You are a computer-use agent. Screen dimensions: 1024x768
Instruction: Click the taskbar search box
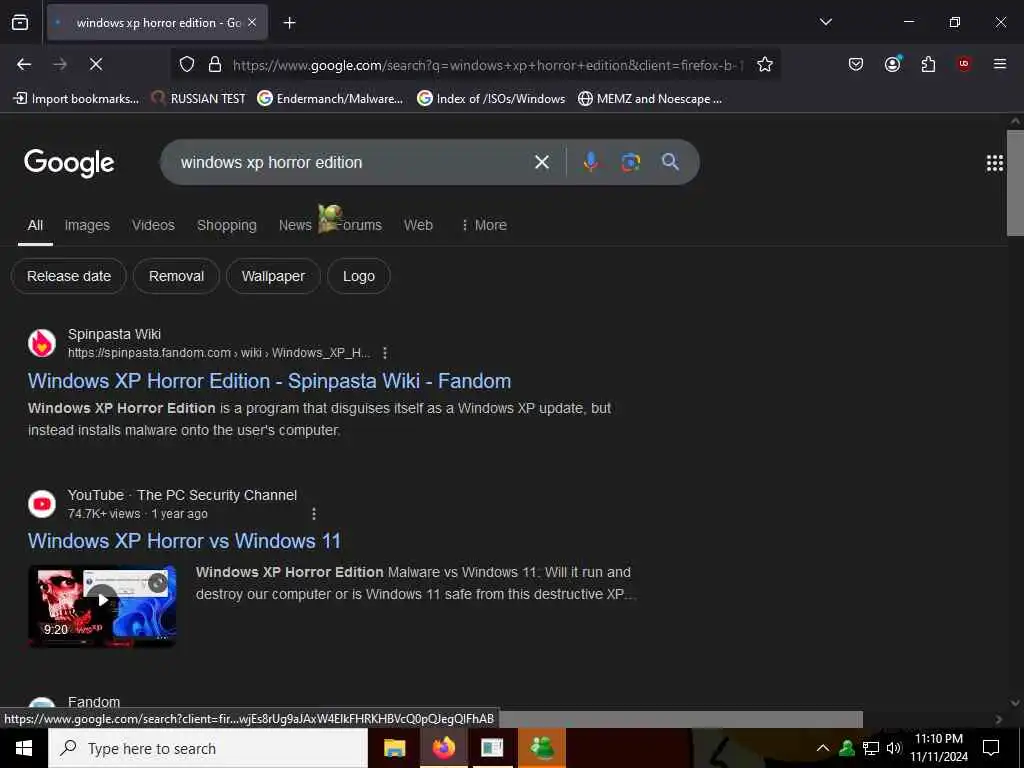click(208, 748)
